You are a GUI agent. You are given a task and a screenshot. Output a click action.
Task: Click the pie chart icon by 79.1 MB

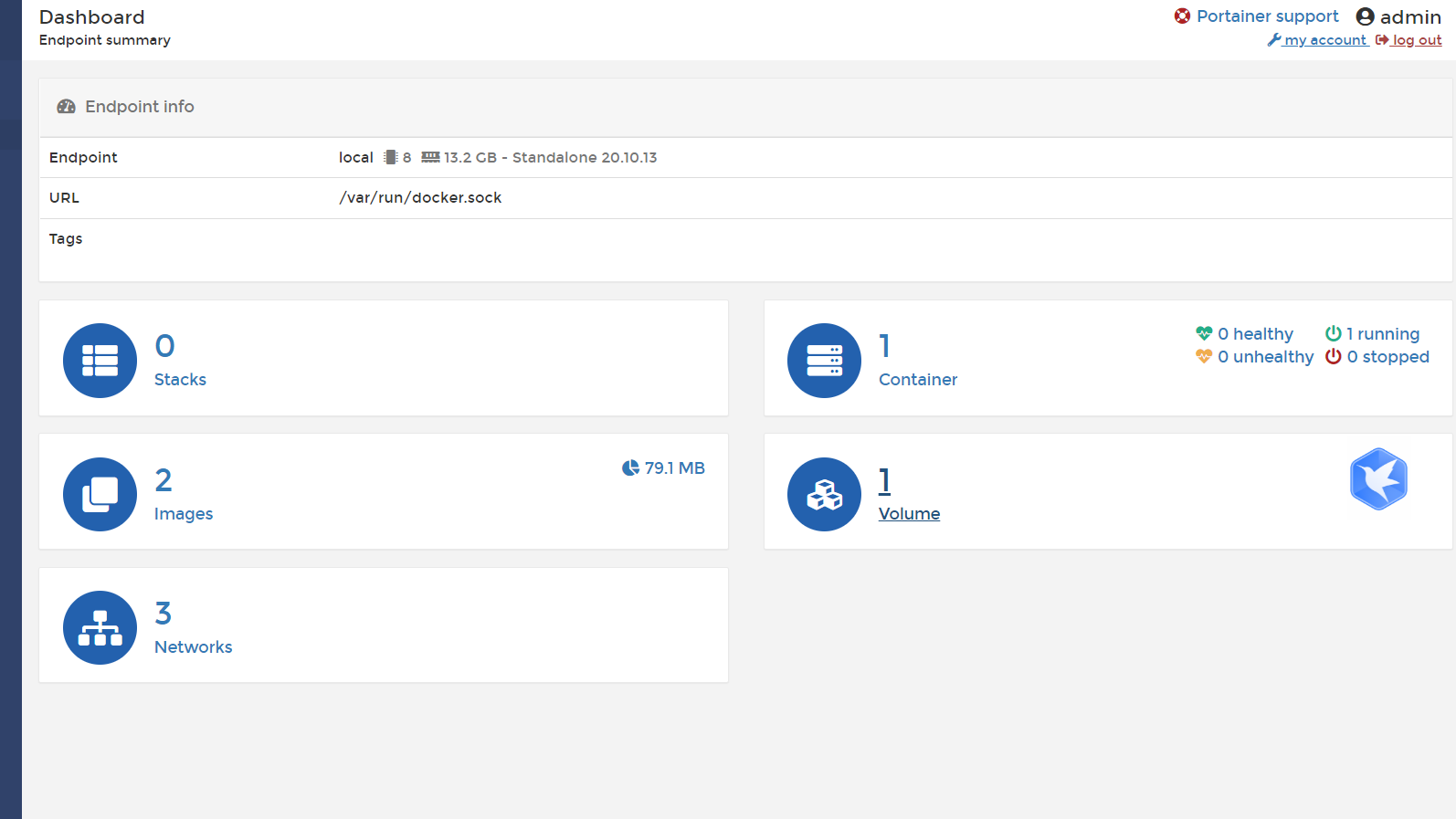(x=630, y=467)
